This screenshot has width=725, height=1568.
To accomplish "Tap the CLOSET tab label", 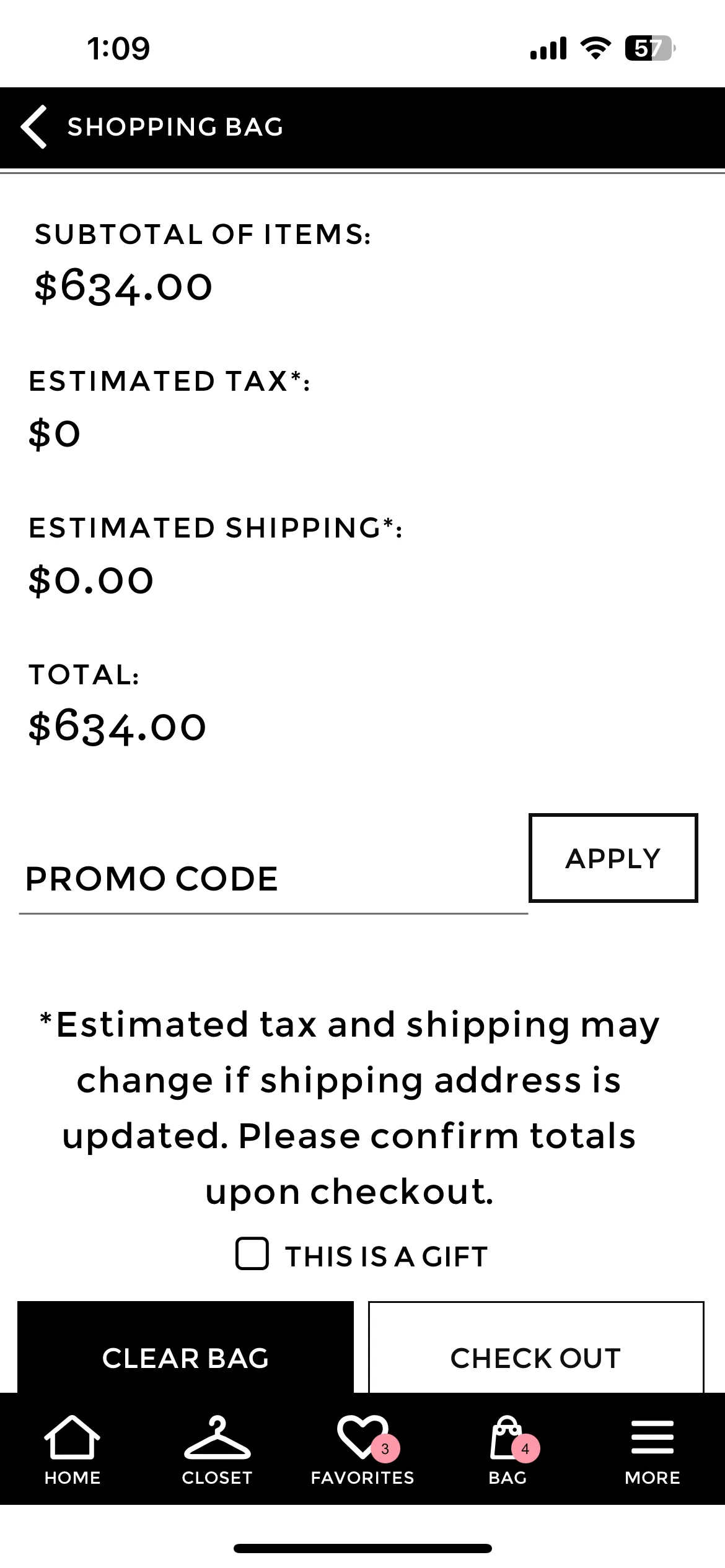I will (217, 1478).
